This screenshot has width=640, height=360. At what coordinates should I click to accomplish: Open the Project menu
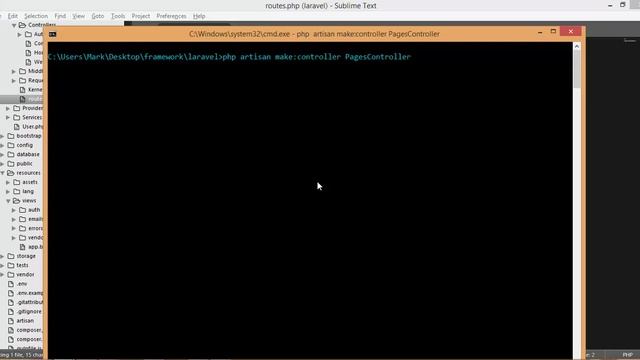pyautogui.click(x=141, y=16)
